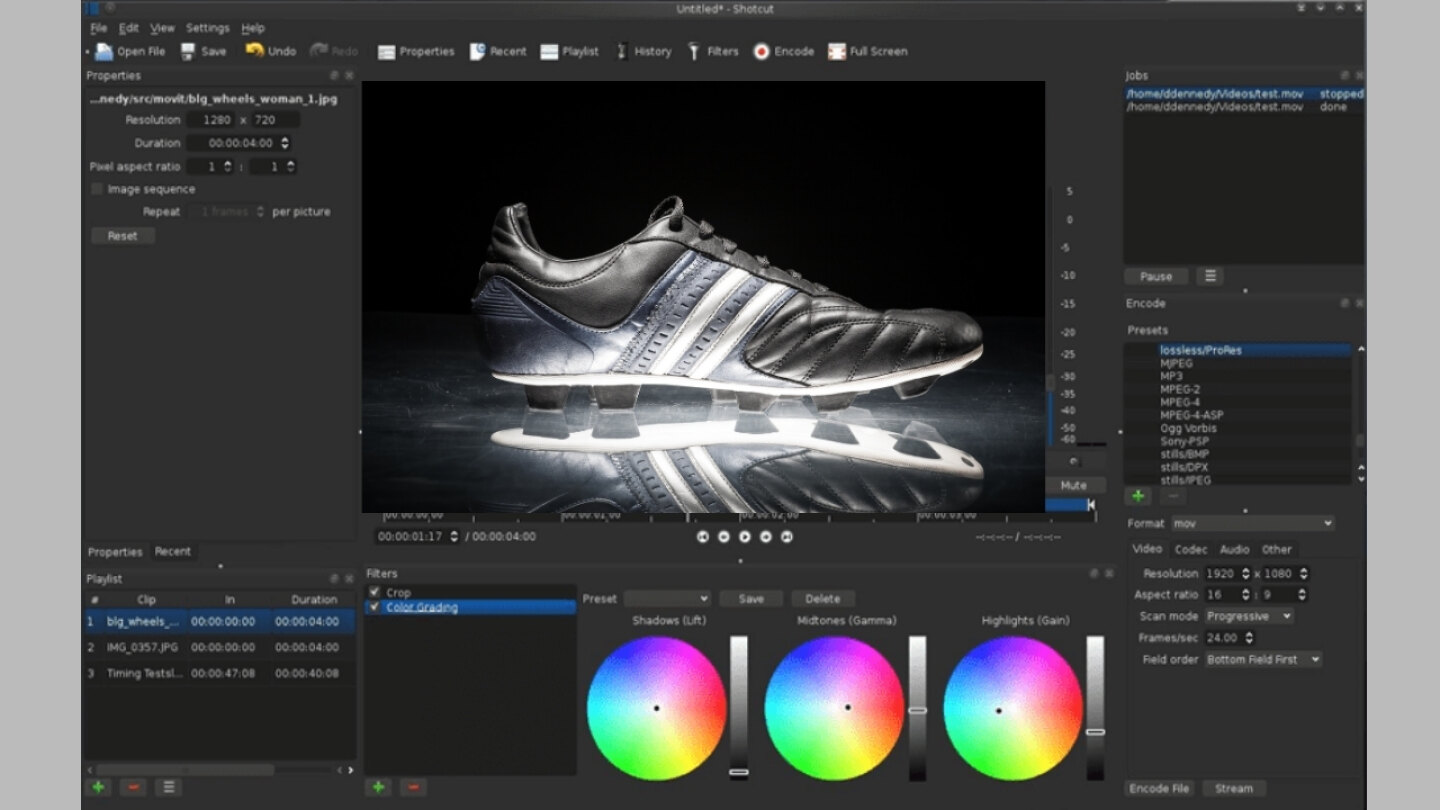Uncheck the Crop filter checkbox
Viewport: 1440px width, 810px height.
pyautogui.click(x=374, y=592)
